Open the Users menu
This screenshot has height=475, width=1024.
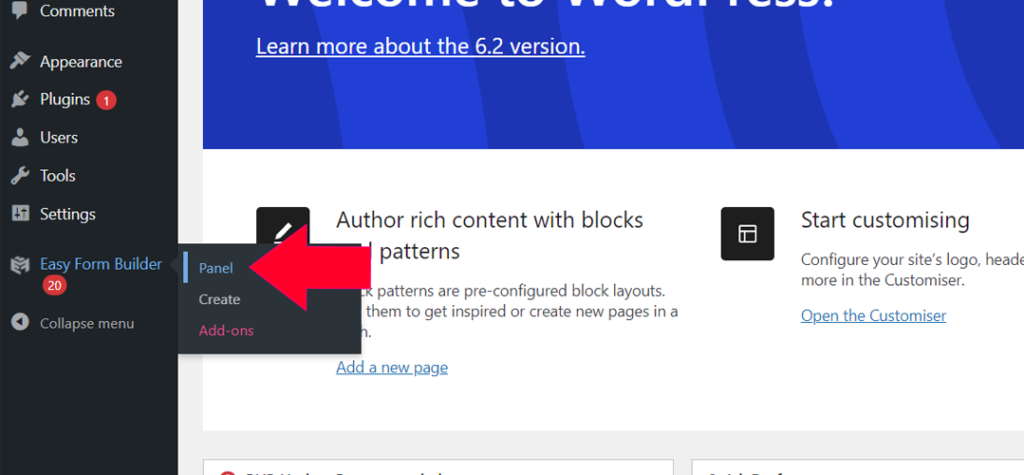(59, 138)
